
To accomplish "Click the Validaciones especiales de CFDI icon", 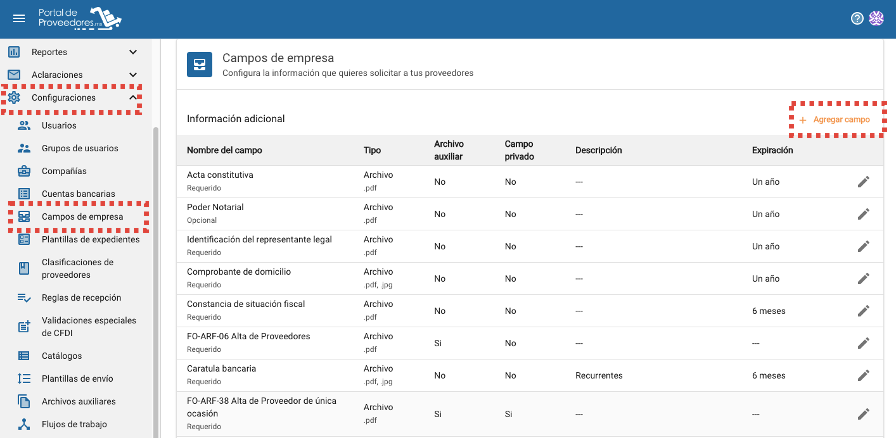I will pyautogui.click(x=24, y=326).
